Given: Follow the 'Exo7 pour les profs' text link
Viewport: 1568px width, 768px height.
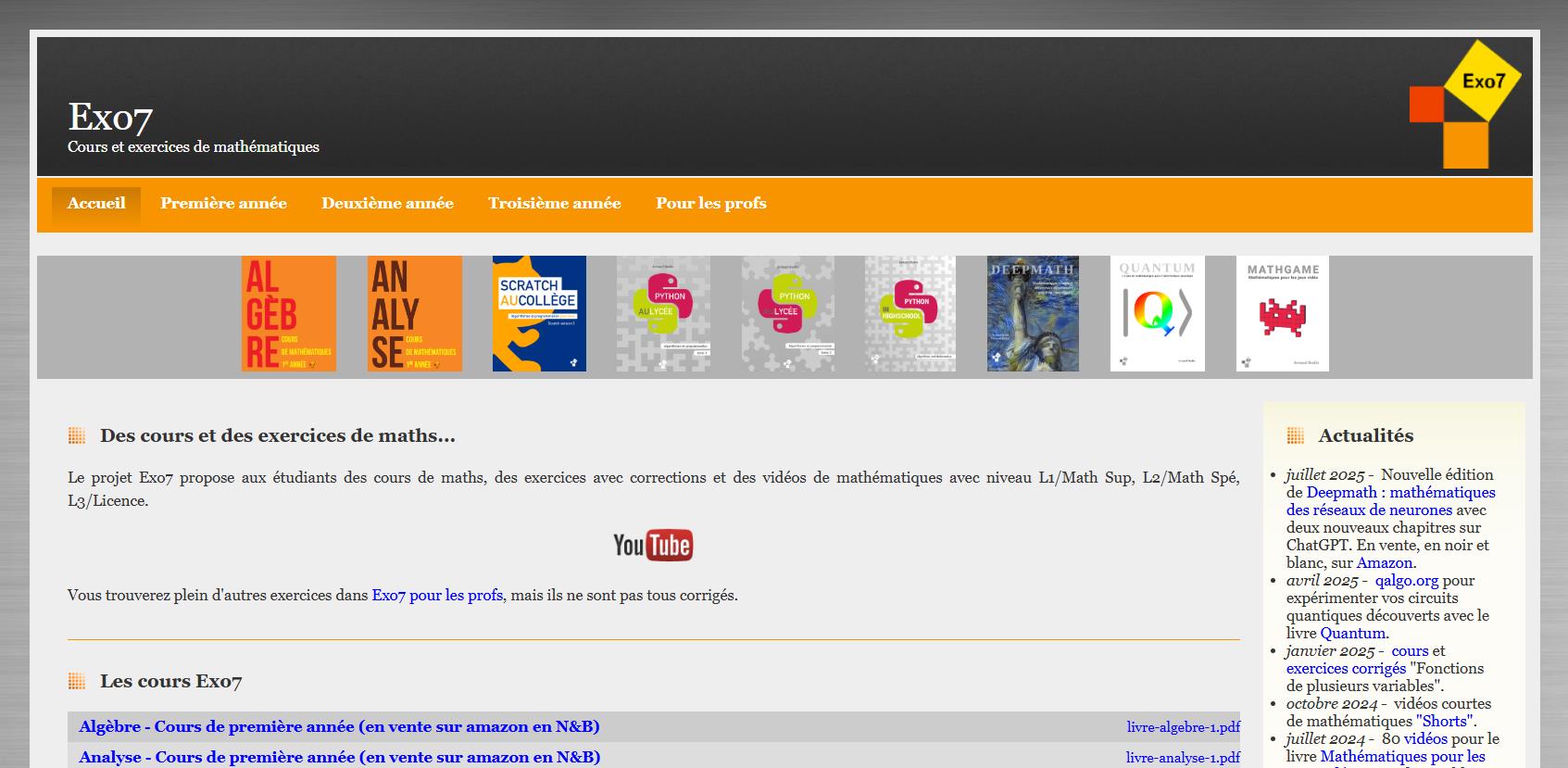Looking at the screenshot, I should (x=437, y=596).
